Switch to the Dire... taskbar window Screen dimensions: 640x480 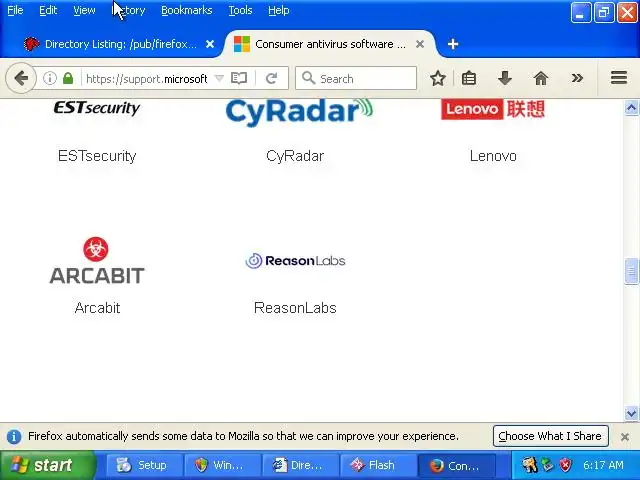point(300,465)
